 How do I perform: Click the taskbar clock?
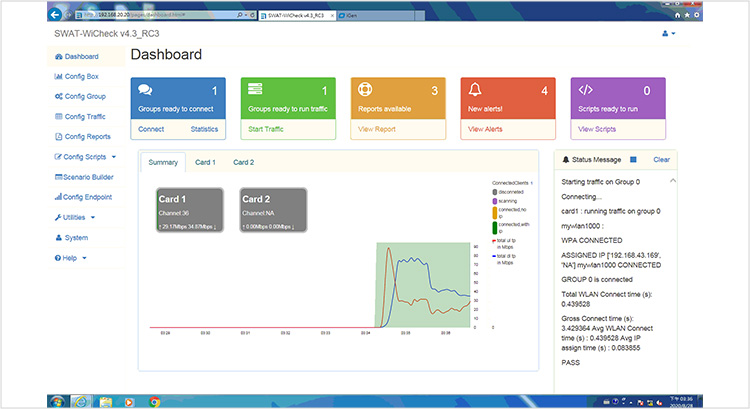point(681,402)
